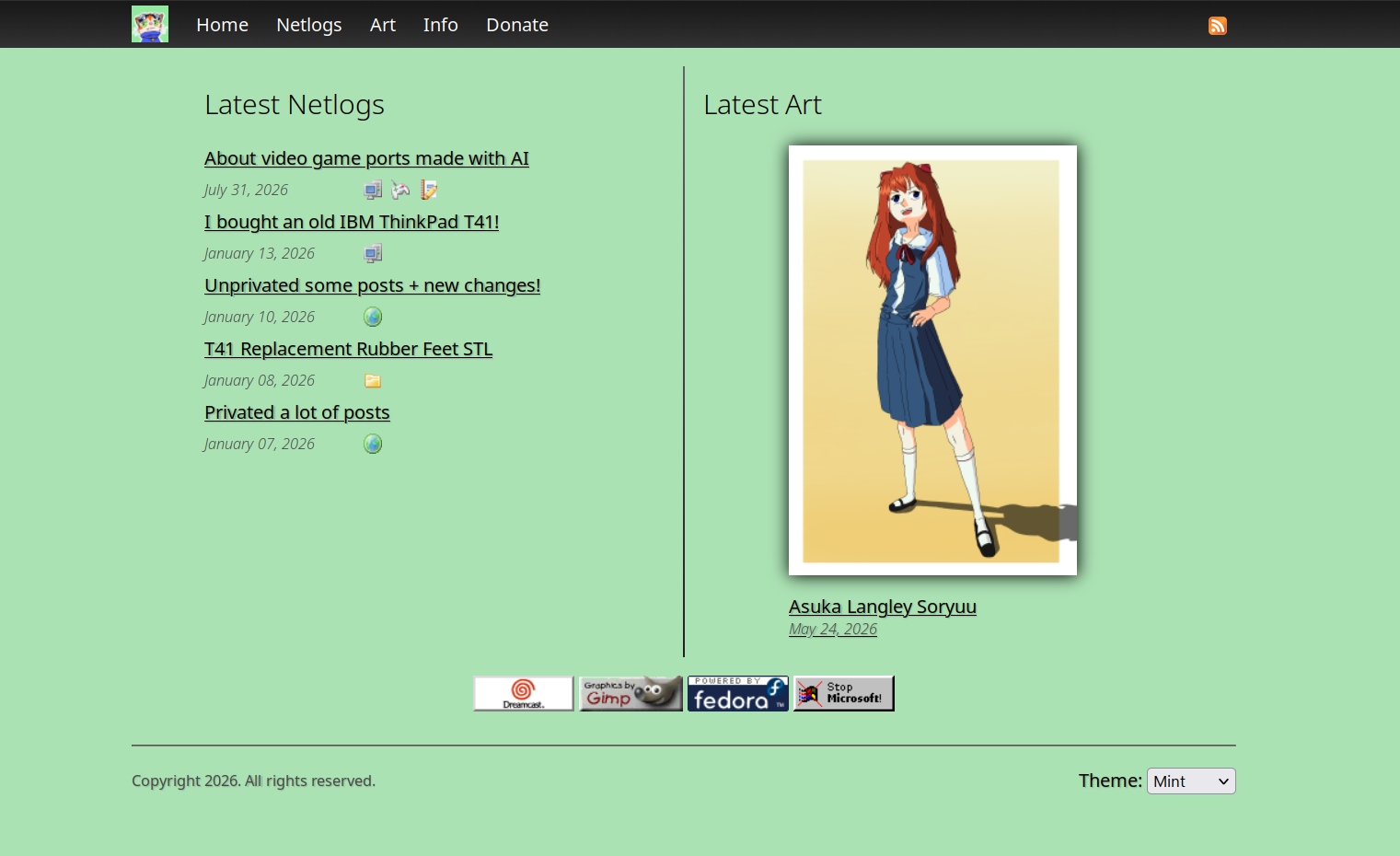Click the 'May 24, 2026' art date link

click(833, 630)
